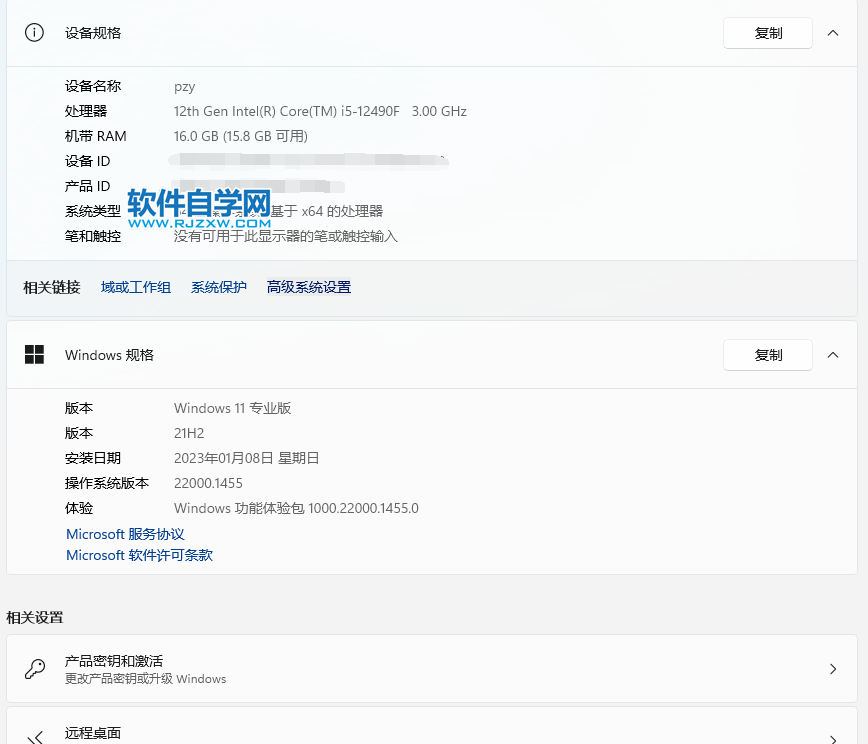The image size is (868, 744).
Task: Select RAM value 16.0 GB
Action: point(196,136)
